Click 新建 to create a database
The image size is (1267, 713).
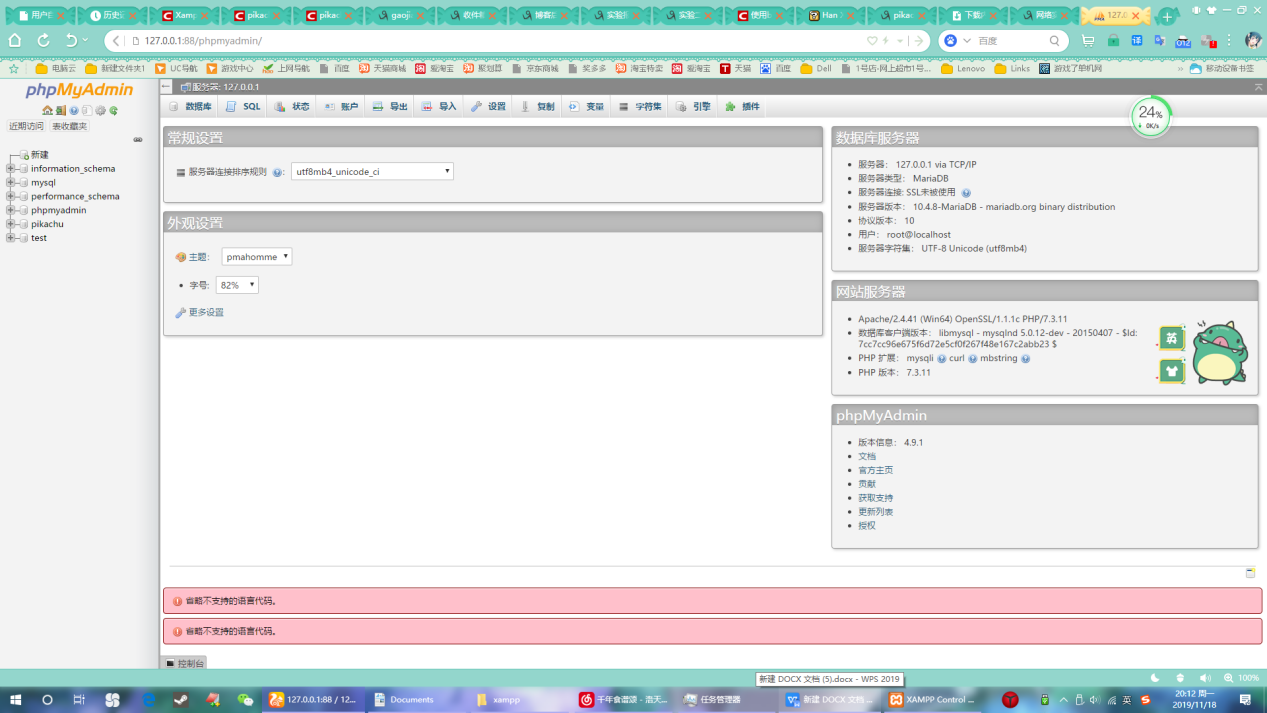(x=40, y=155)
